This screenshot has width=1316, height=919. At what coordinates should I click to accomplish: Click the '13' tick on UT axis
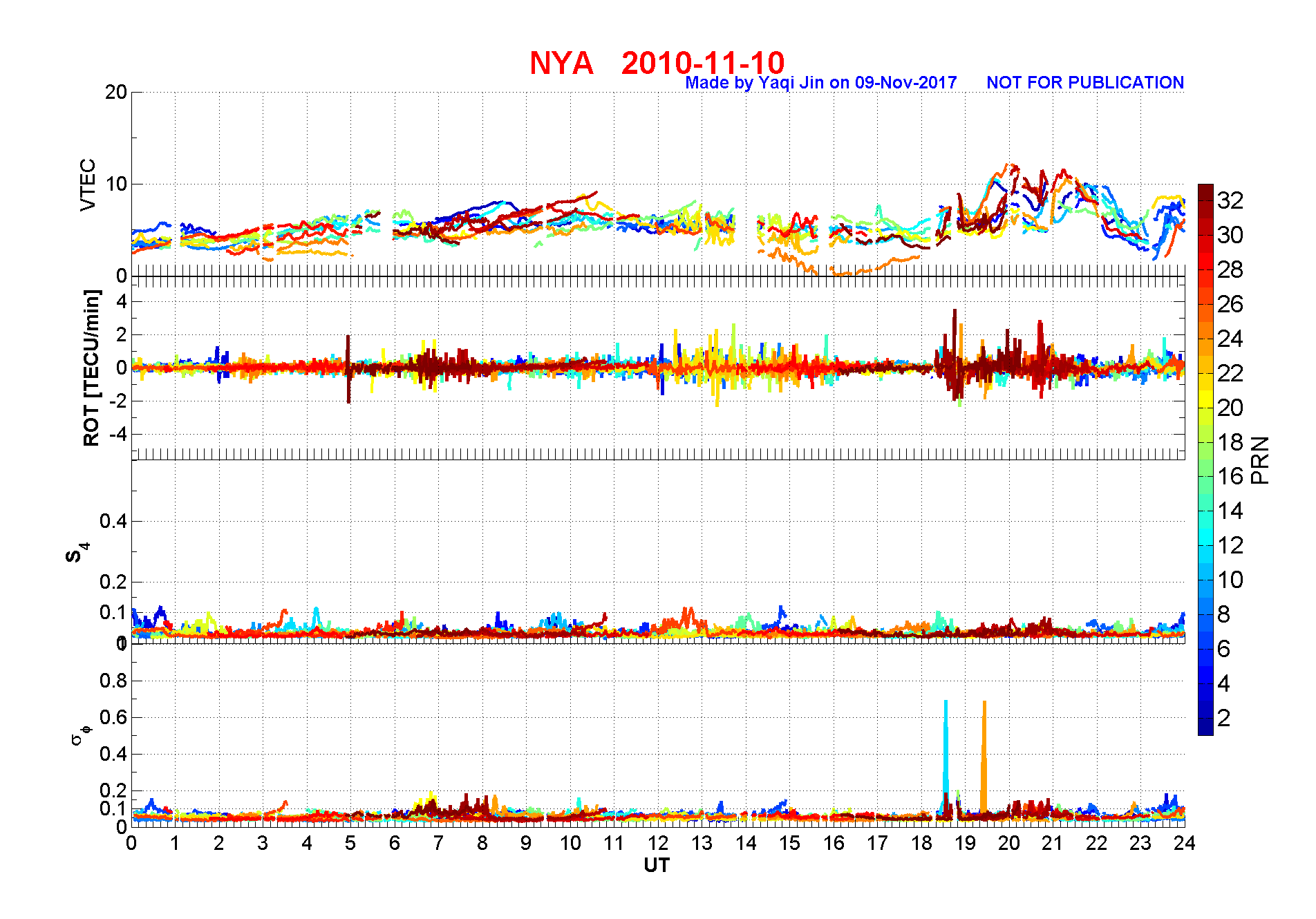[x=702, y=843]
